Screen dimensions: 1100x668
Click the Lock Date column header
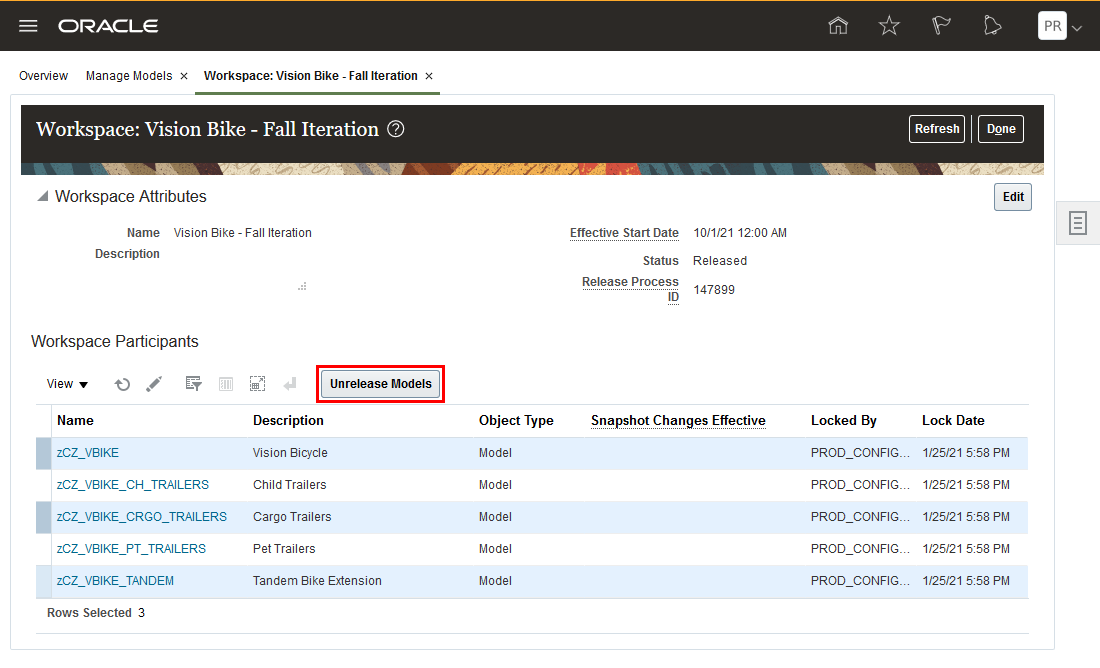953,420
